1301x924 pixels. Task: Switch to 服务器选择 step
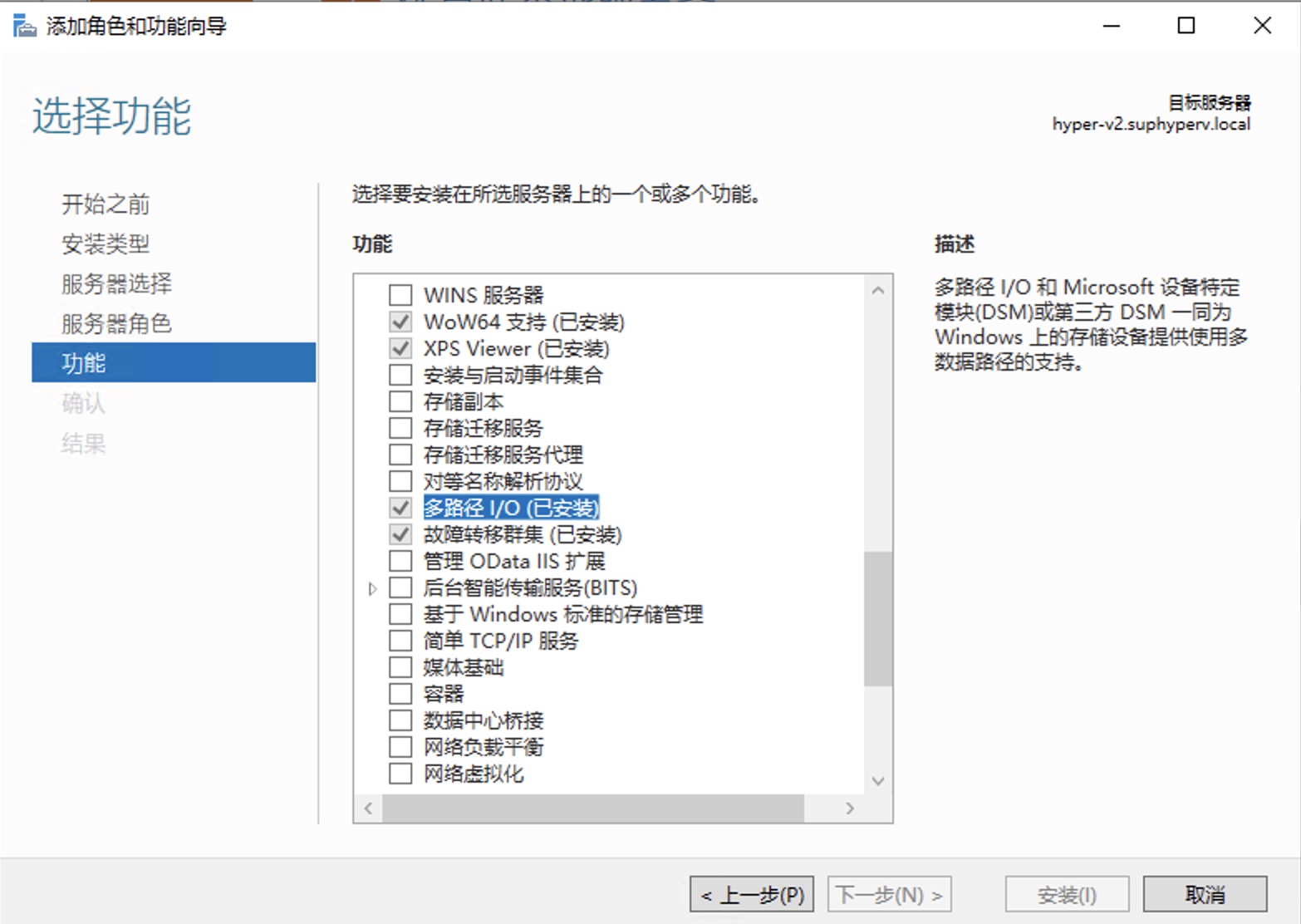(116, 283)
